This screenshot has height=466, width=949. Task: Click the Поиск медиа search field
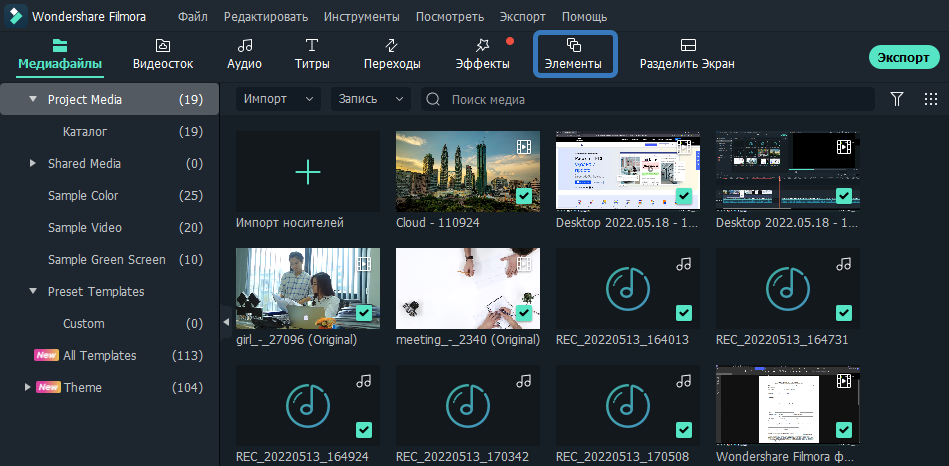coord(648,99)
